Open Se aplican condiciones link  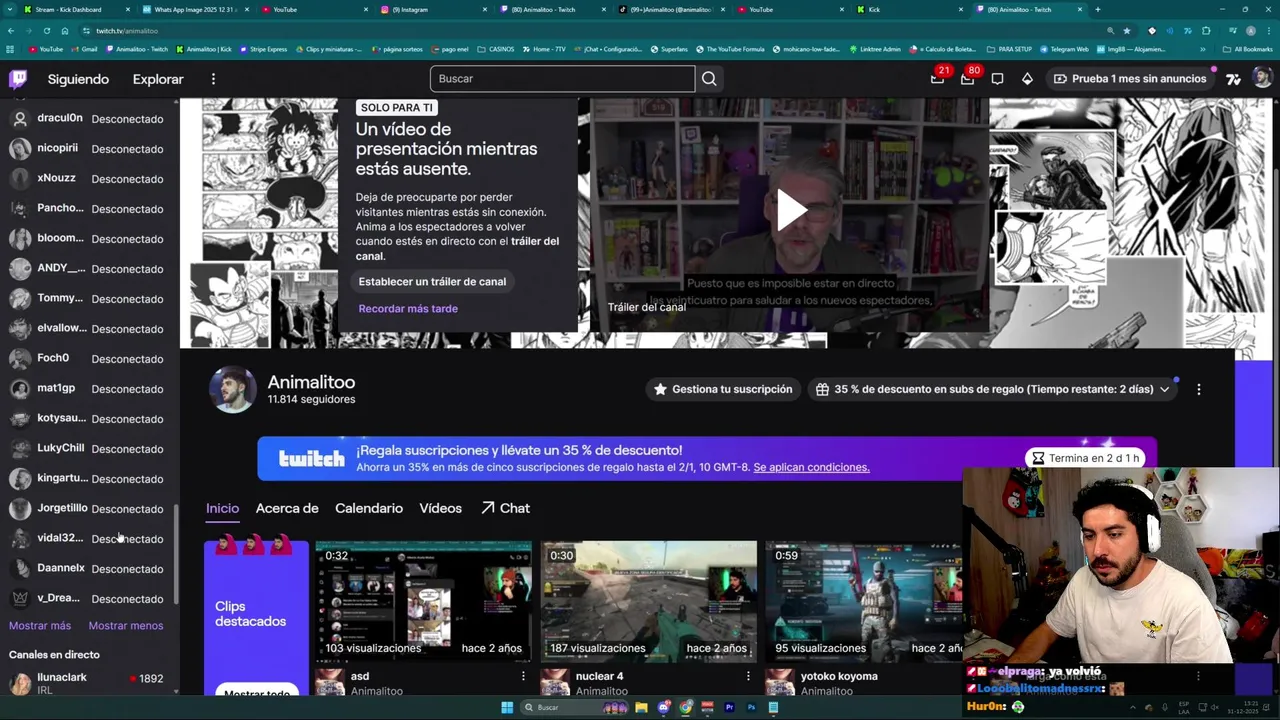tap(811, 467)
